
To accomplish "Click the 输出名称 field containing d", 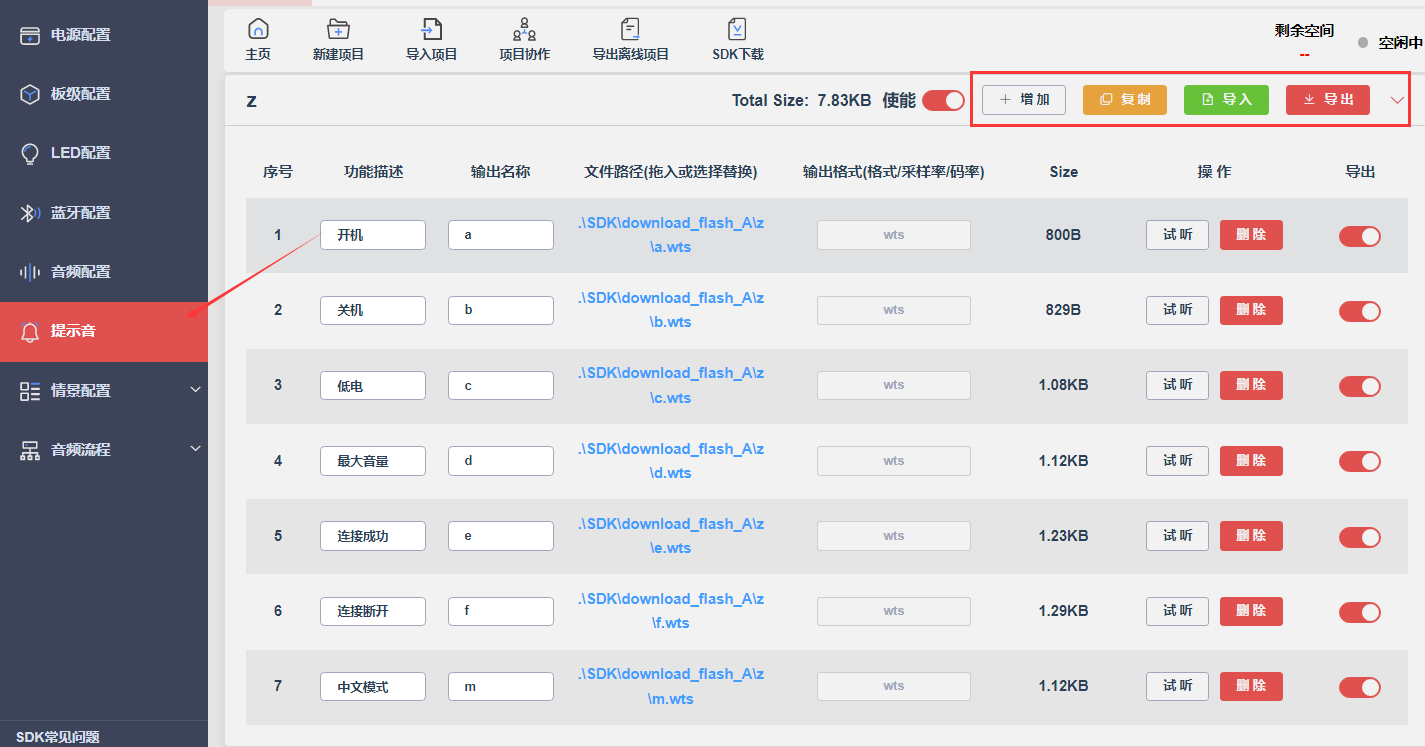I will 501,461.
